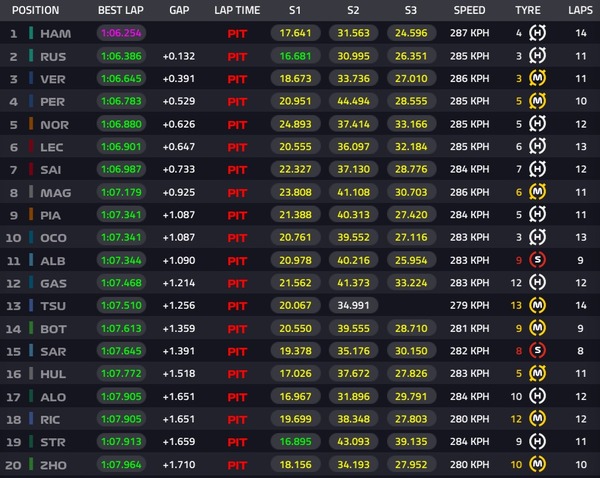Click GAS's hard tyre icon
Viewport: 600px width, 478px height.
537,282
